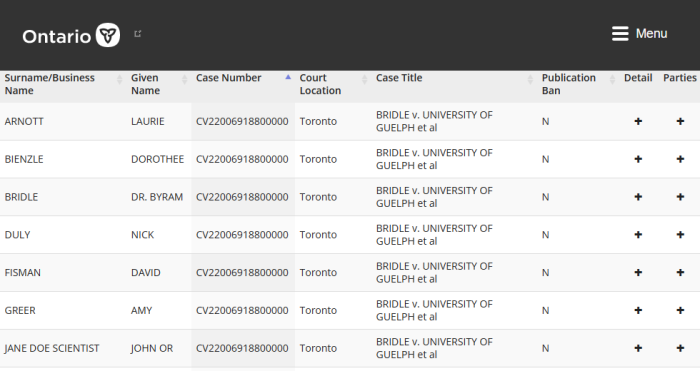
Task: Open the hamburger Menu
Action: click(639, 33)
